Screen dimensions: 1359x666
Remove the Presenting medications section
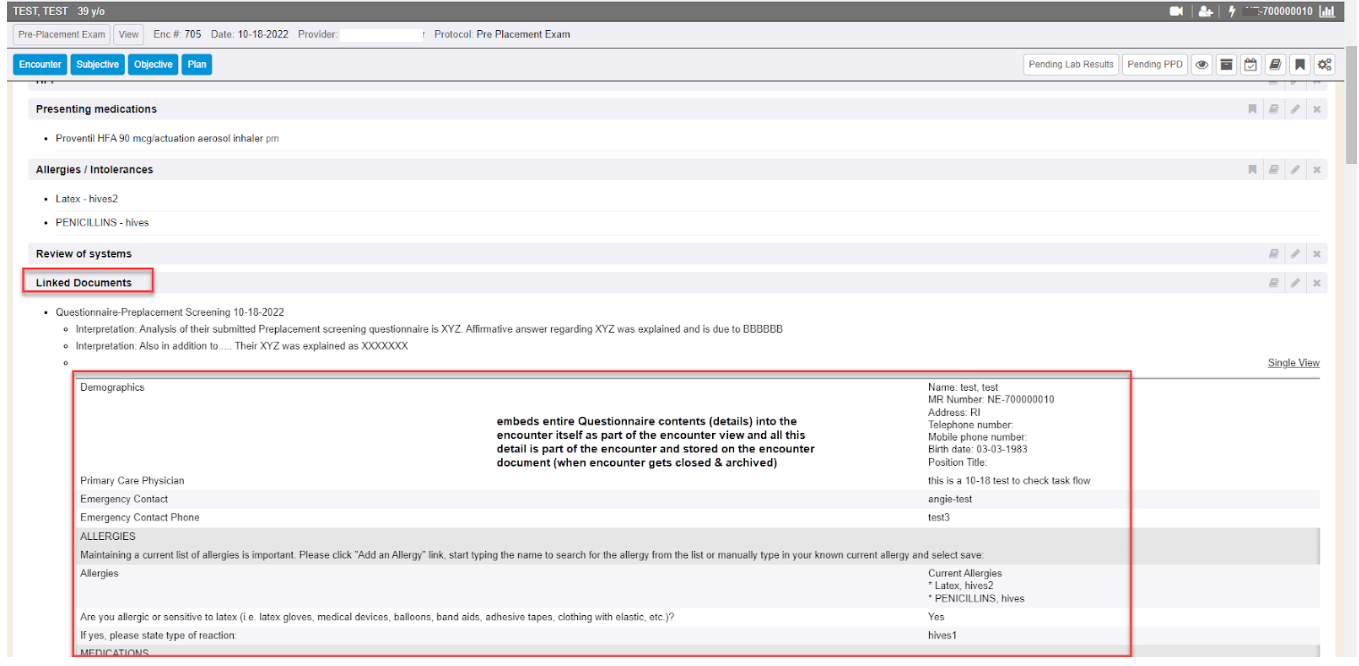1317,109
